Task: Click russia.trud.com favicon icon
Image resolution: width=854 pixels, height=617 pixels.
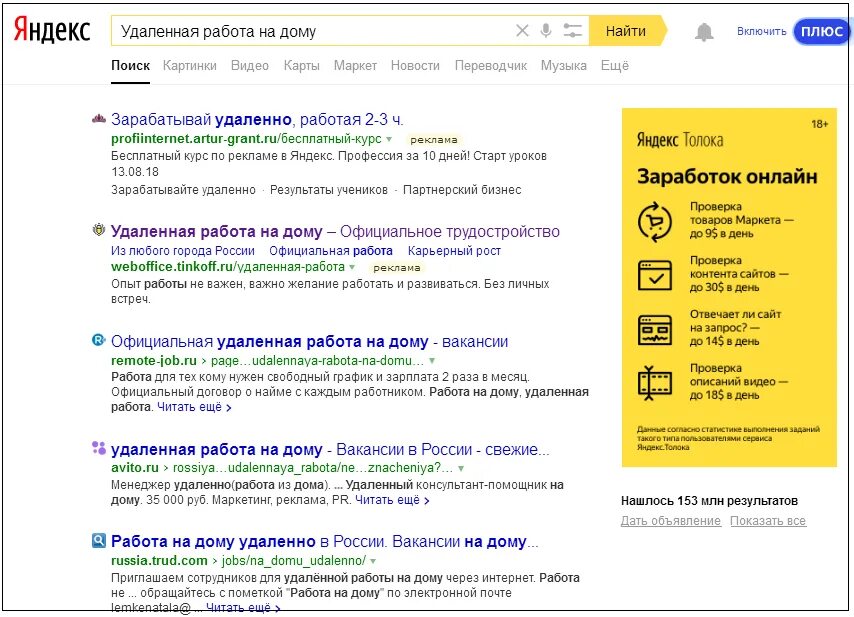Action: coord(99,540)
